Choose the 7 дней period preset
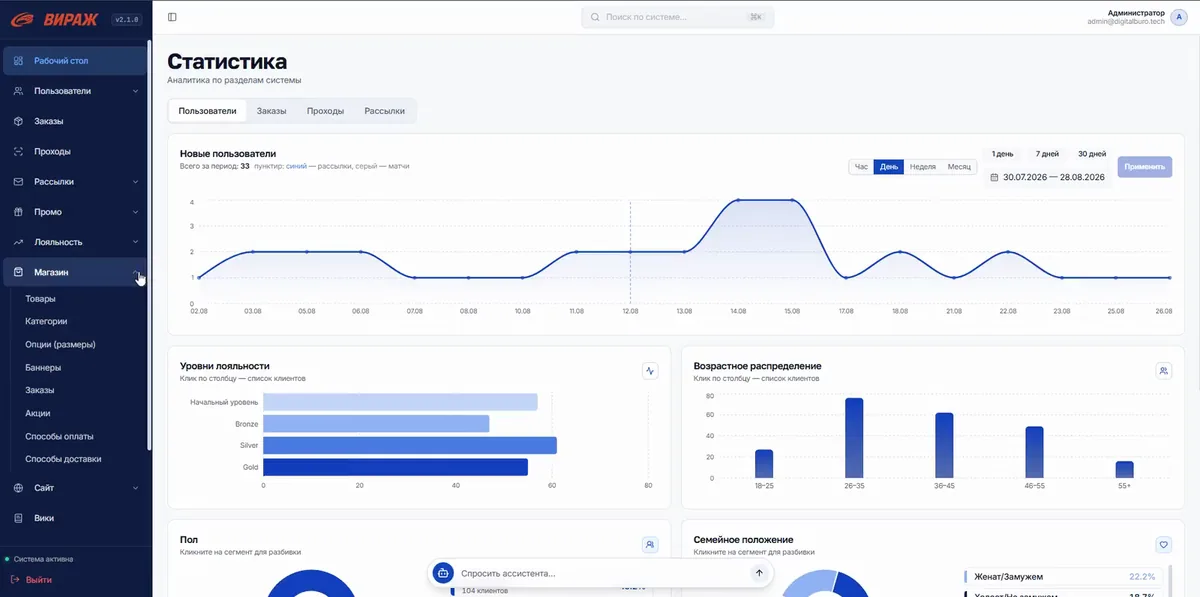 (x=1047, y=154)
